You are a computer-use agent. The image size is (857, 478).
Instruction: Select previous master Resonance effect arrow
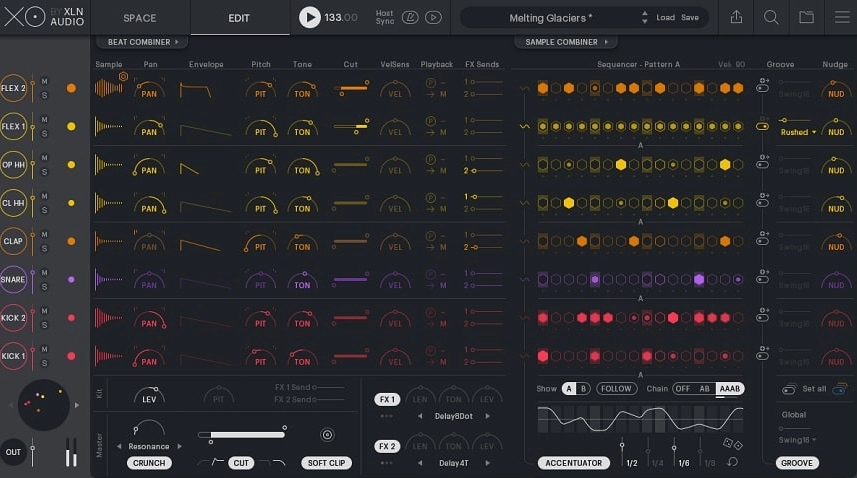pyautogui.click(x=119, y=447)
